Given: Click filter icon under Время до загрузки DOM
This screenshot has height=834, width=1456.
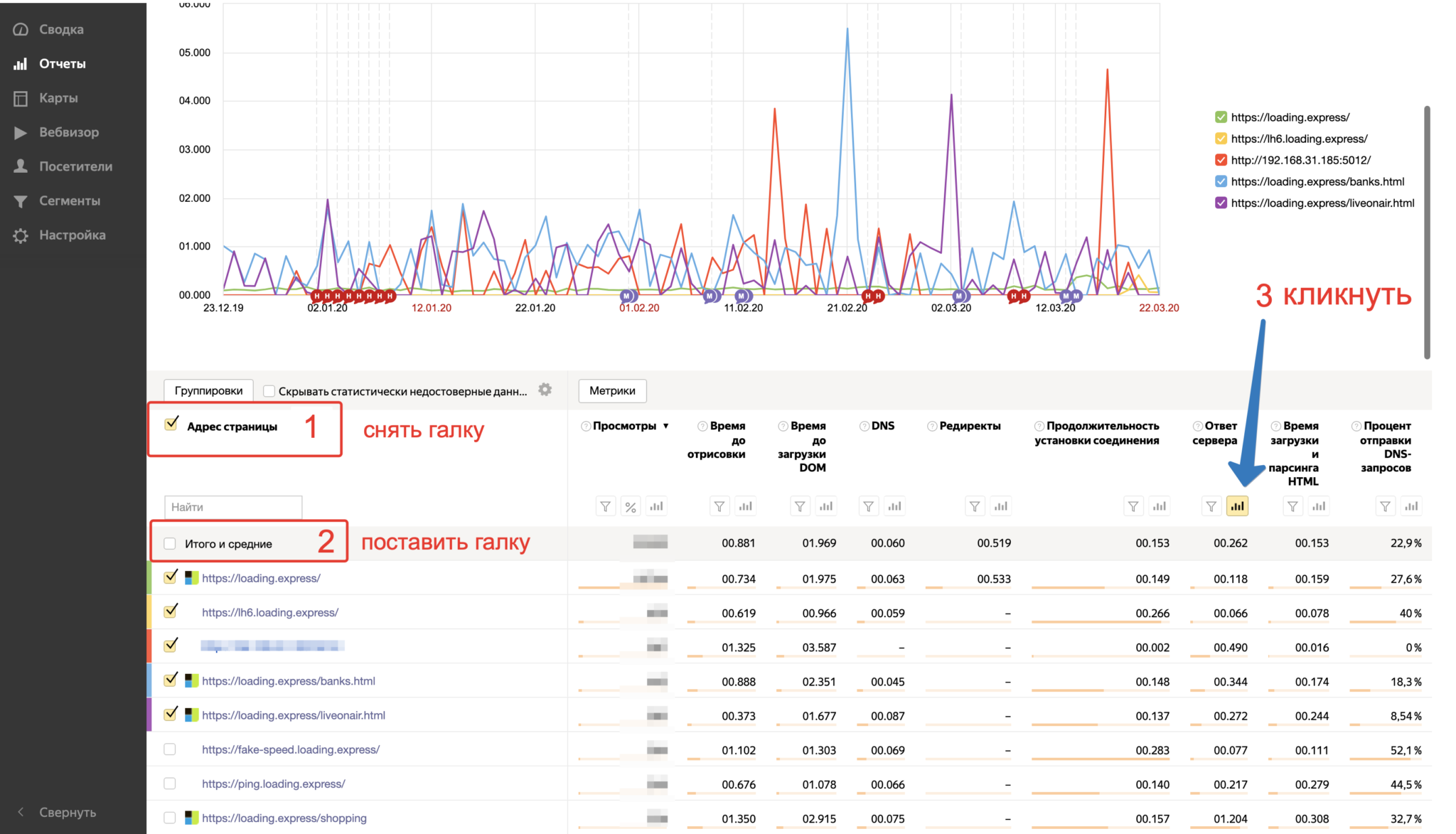Looking at the screenshot, I should [x=800, y=506].
